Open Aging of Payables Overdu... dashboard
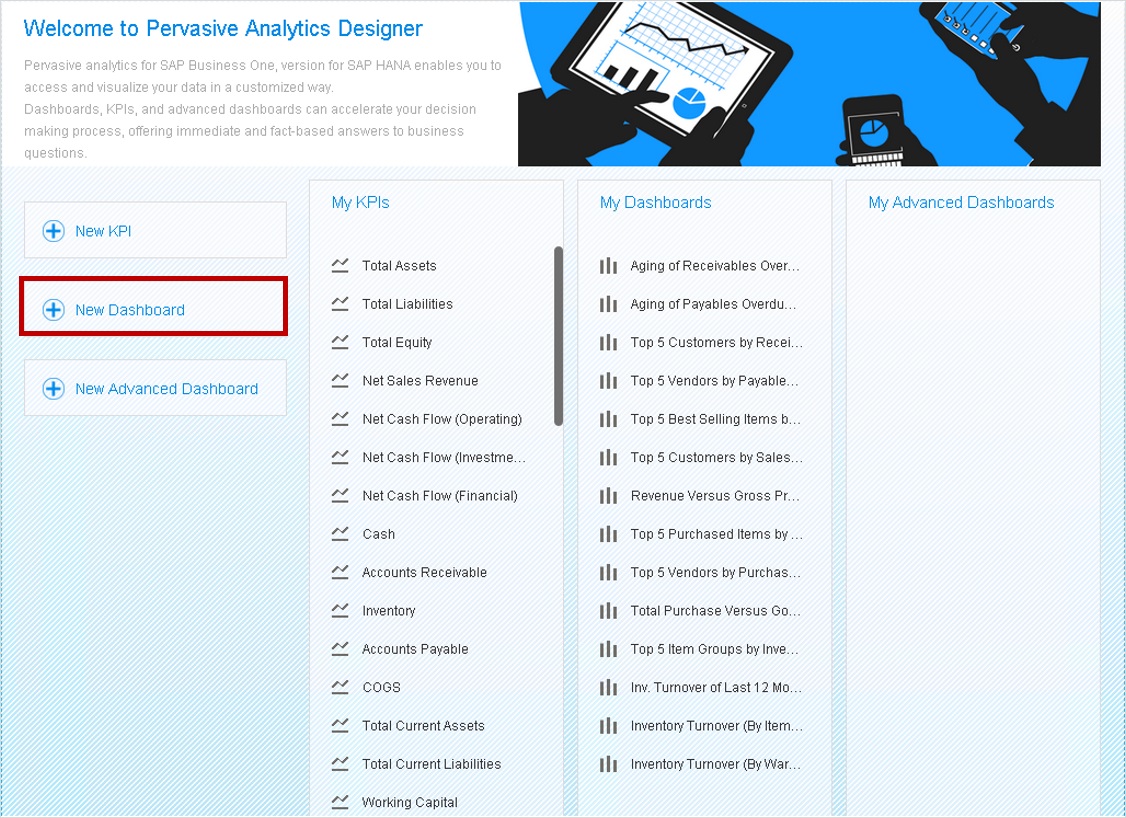This screenshot has width=1126, height=818. (713, 304)
